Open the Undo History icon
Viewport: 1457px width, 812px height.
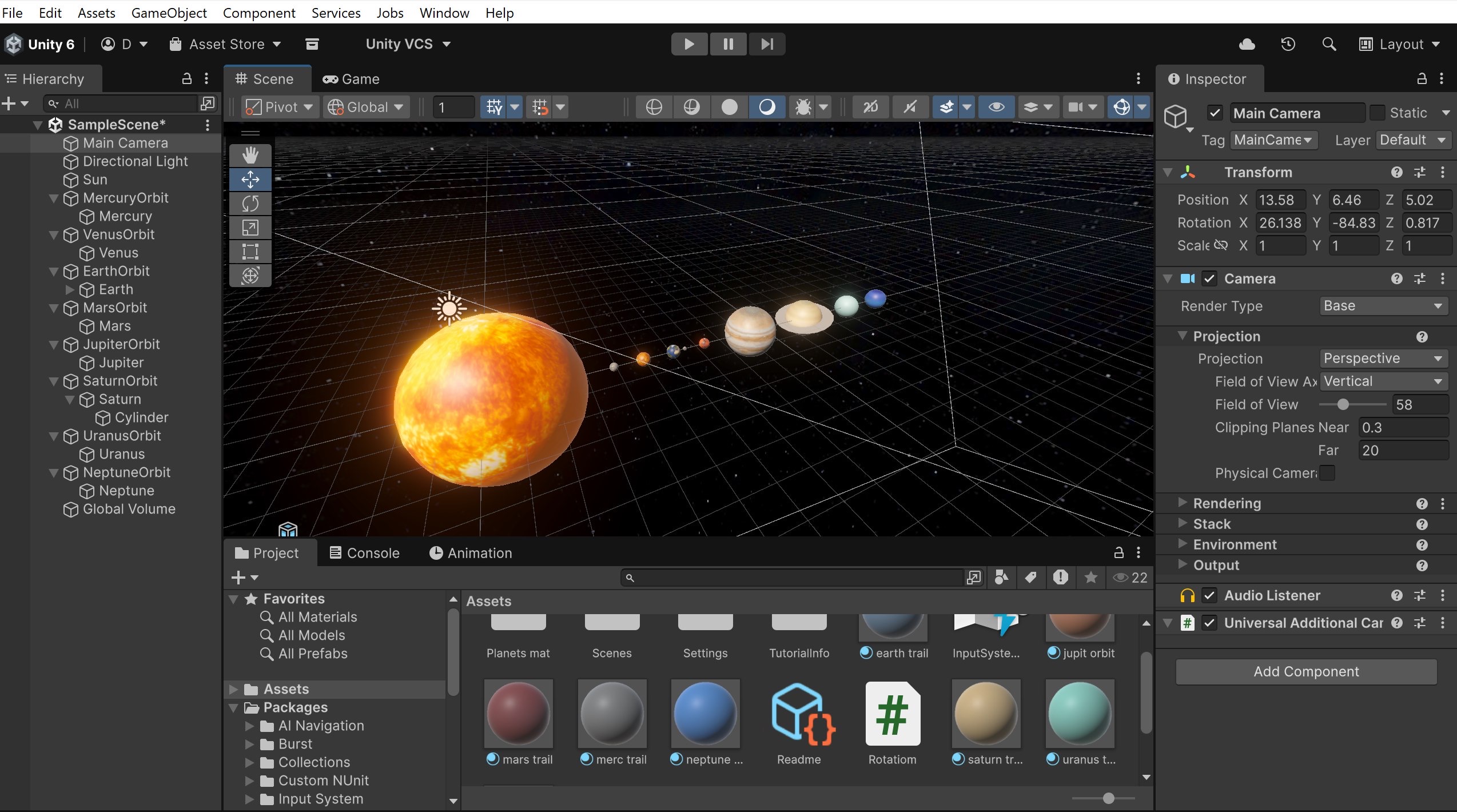point(1288,44)
